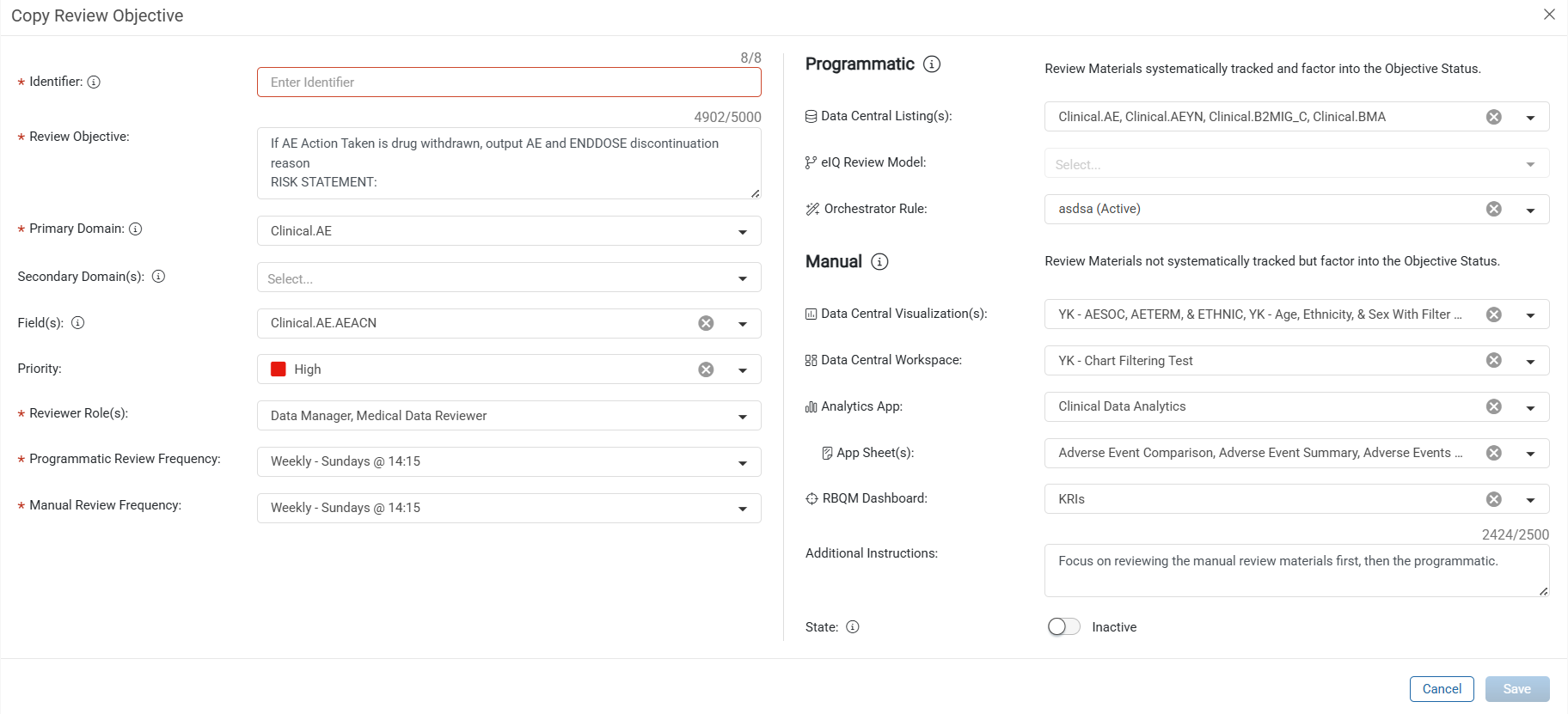This screenshot has width=1568, height=714.
Task: Clear the RBQM Dashboard KRIs selection
Action: pos(1494,499)
